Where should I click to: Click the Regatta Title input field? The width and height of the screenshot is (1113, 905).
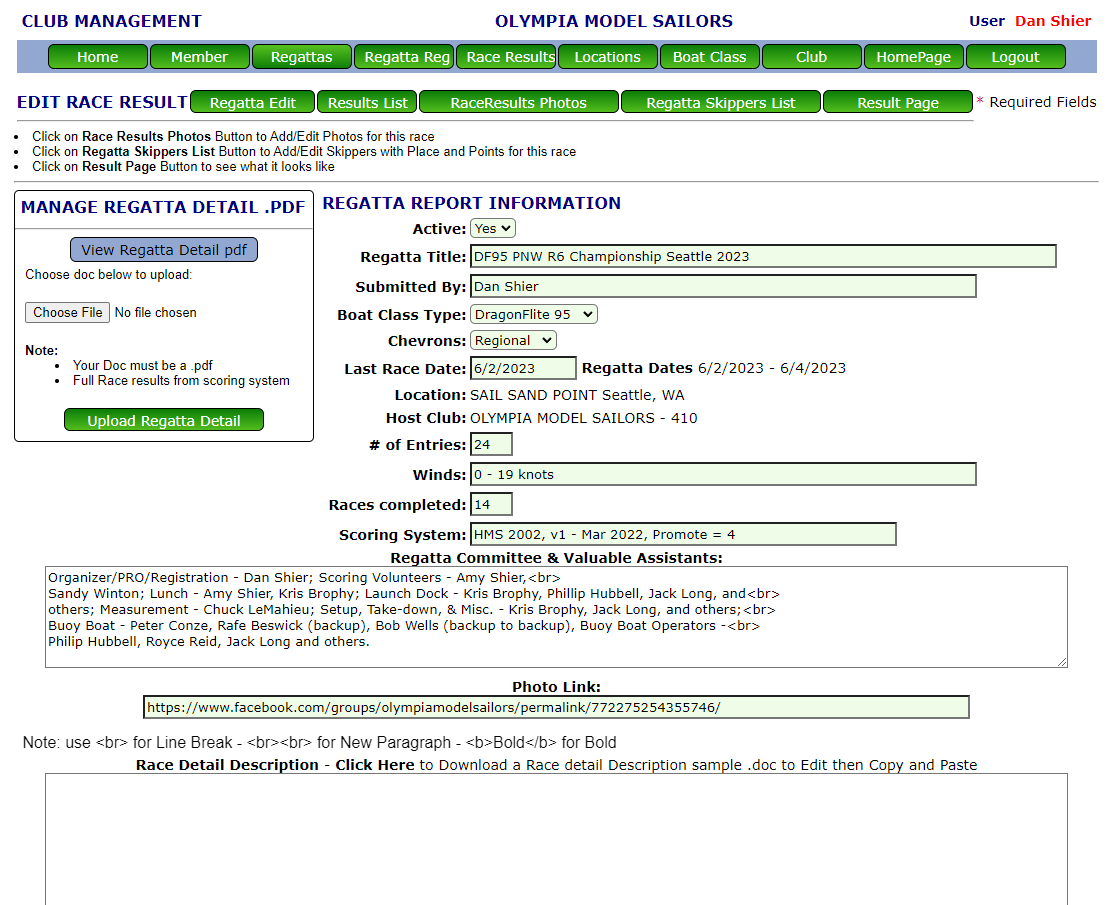pyautogui.click(x=763, y=256)
